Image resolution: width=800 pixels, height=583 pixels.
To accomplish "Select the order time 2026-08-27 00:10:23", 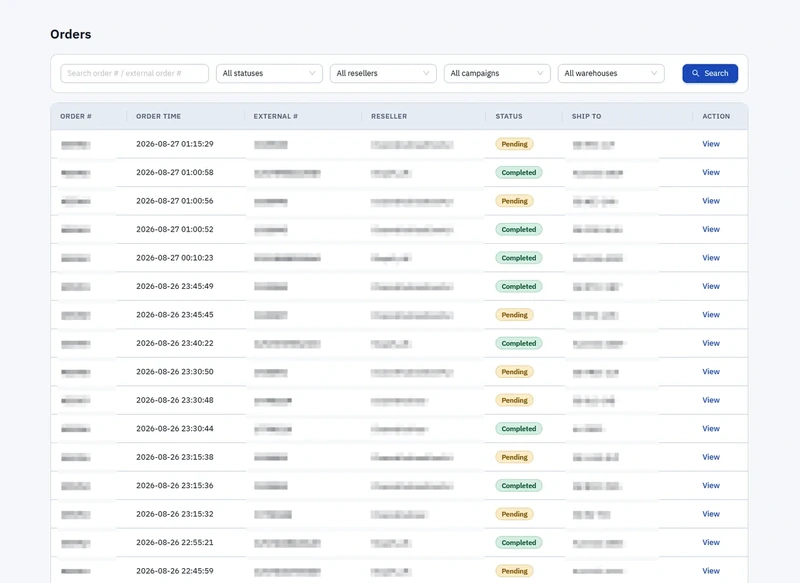I will [174, 258].
